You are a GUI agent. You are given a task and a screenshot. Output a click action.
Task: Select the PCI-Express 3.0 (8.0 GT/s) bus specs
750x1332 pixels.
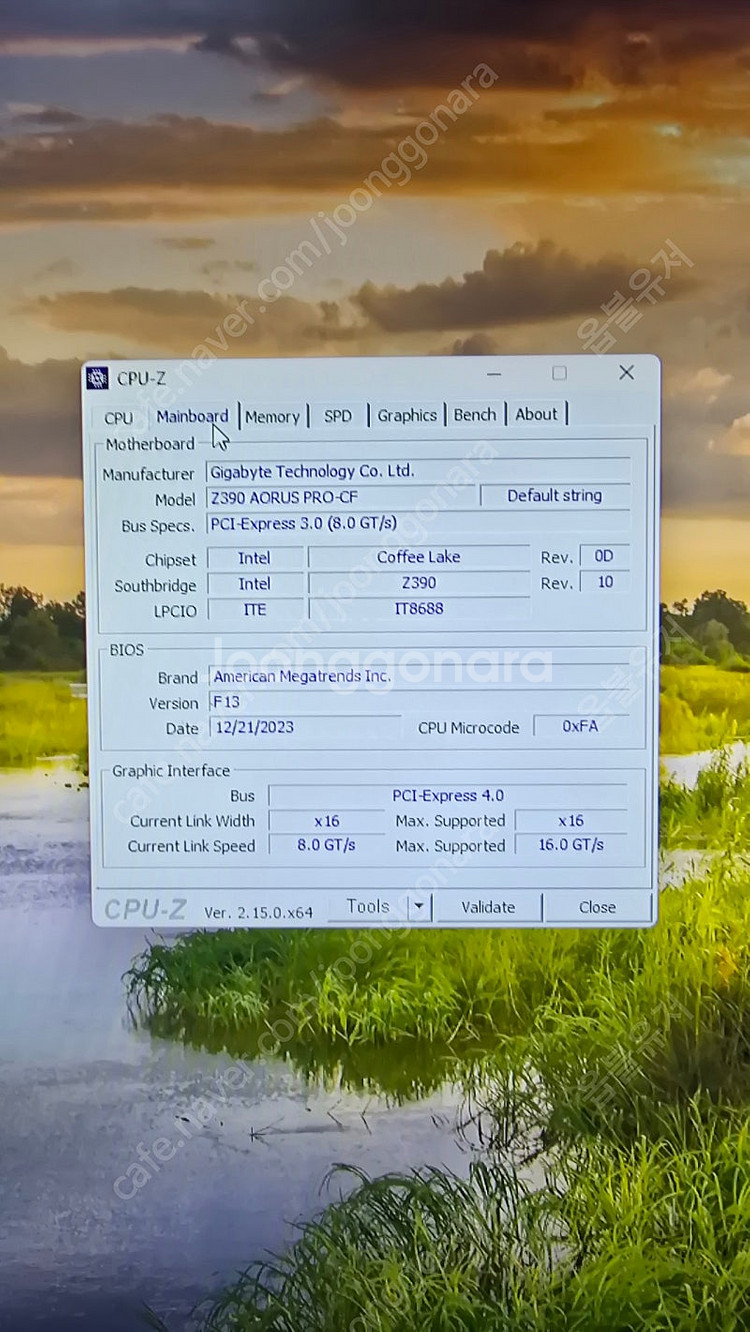click(418, 523)
